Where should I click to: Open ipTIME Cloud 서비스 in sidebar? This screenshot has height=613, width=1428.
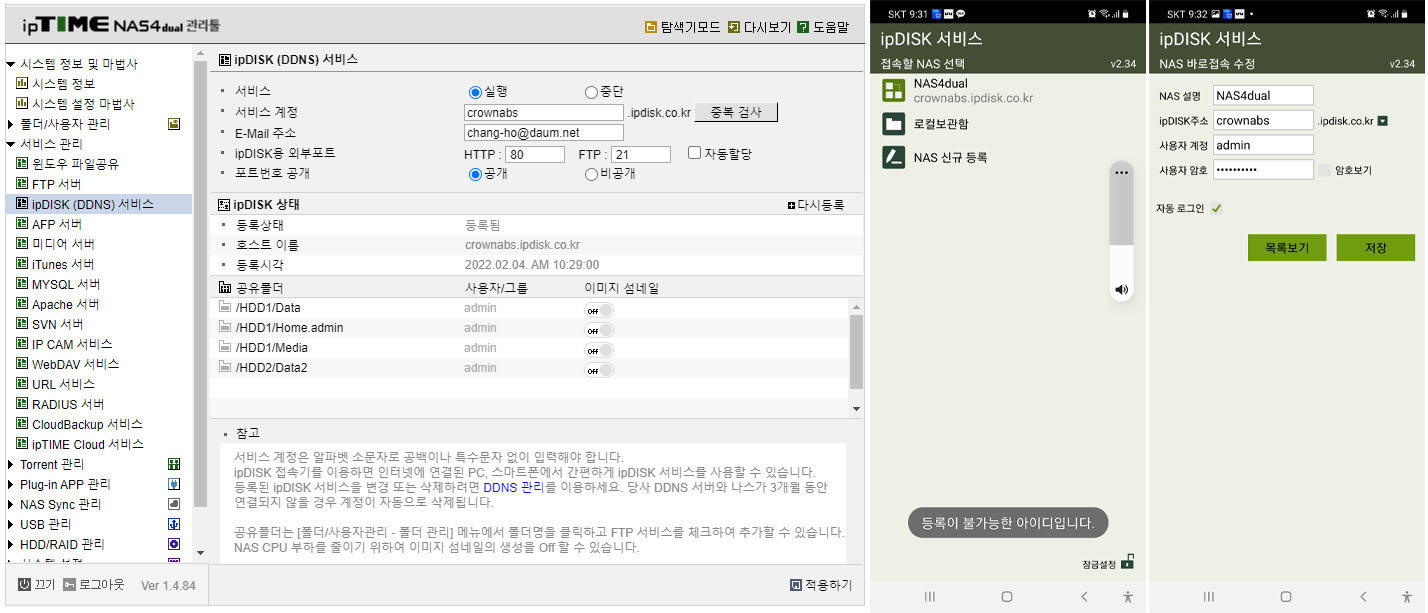(x=88, y=444)
